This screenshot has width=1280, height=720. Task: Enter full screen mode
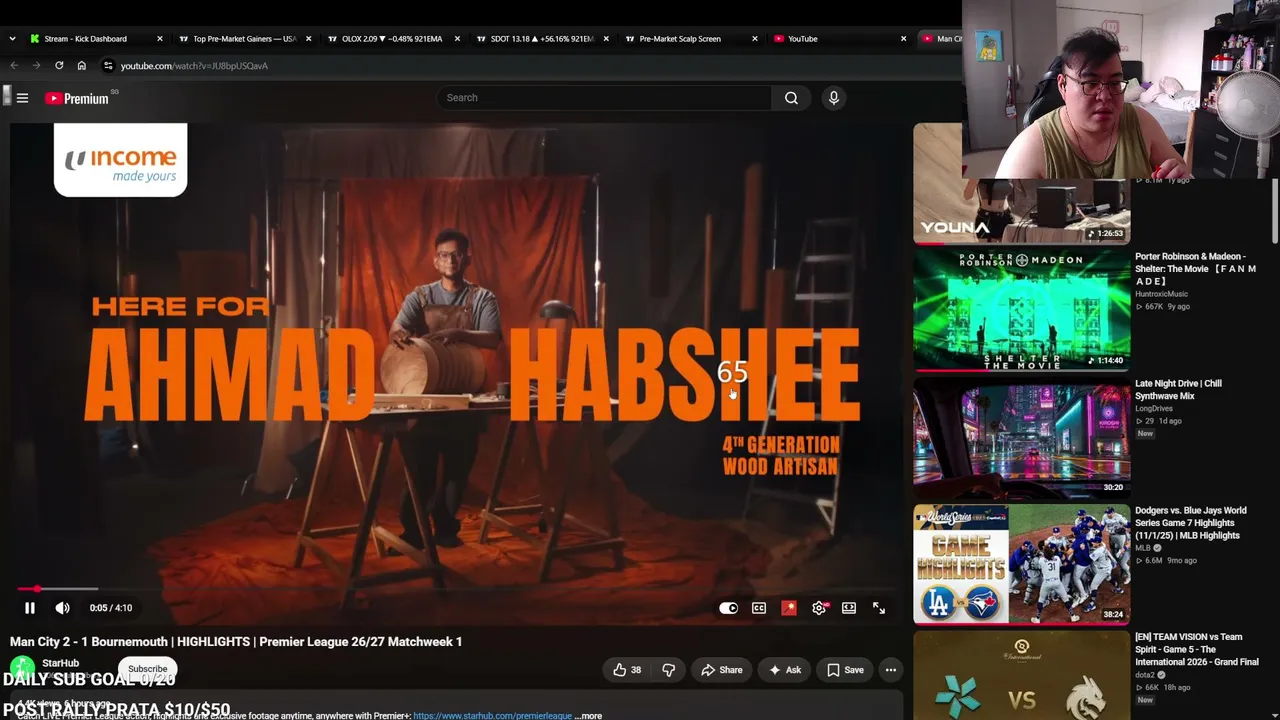(879, 608)
